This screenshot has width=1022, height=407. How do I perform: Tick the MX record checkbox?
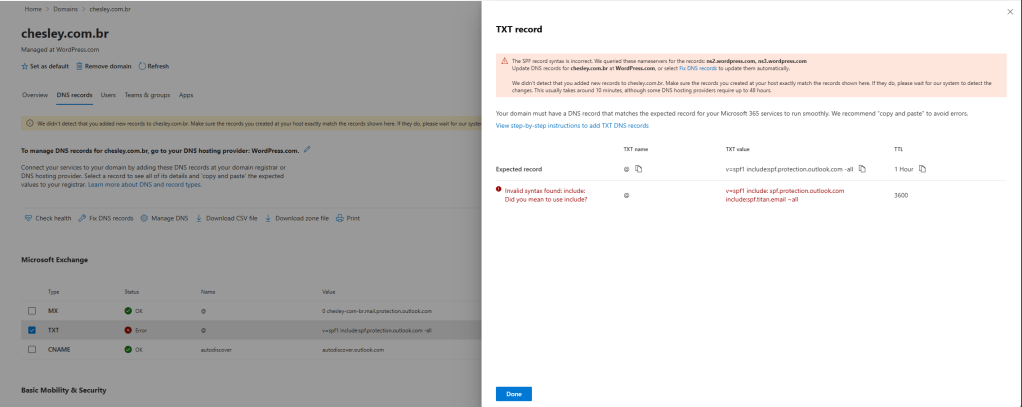click(33, 311)
